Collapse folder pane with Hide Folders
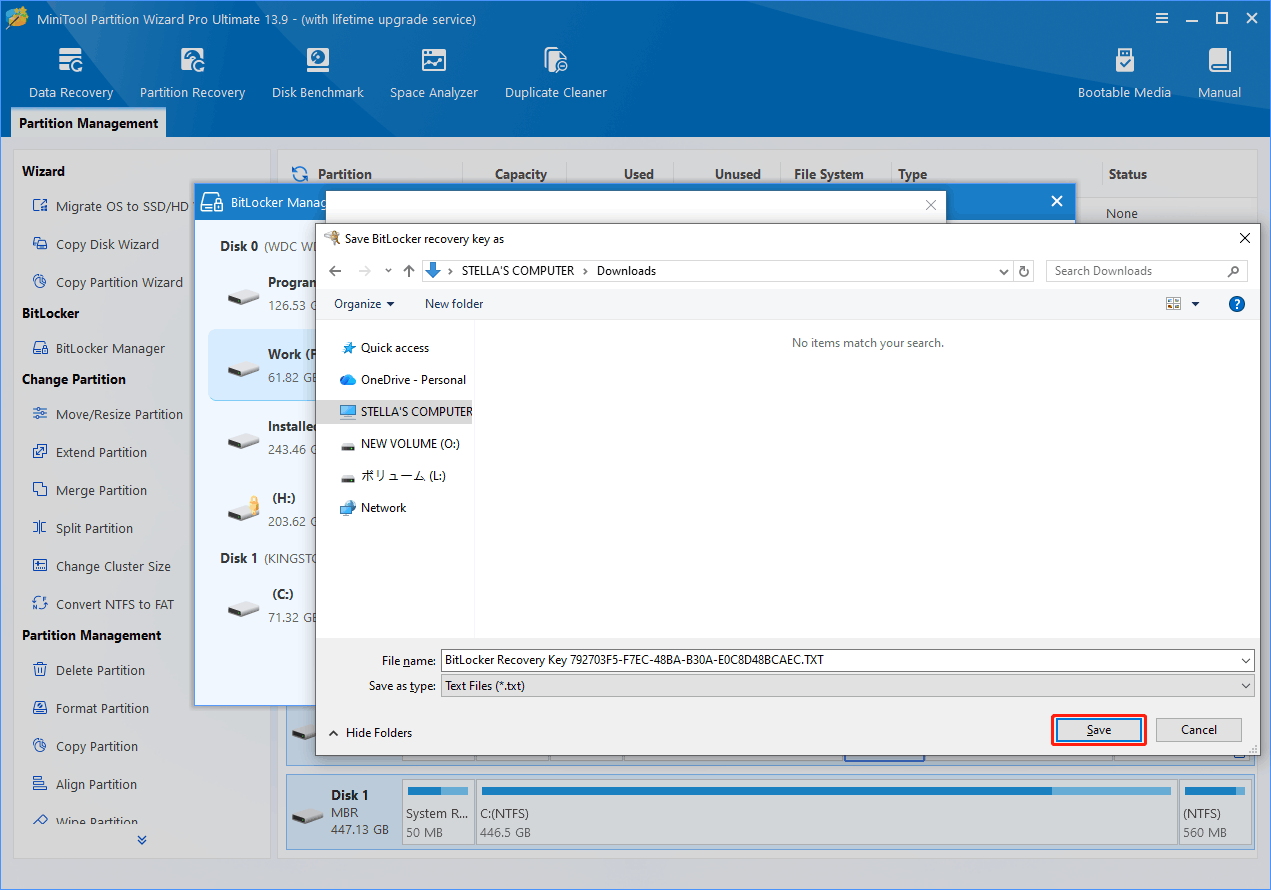 pos(370,733)
